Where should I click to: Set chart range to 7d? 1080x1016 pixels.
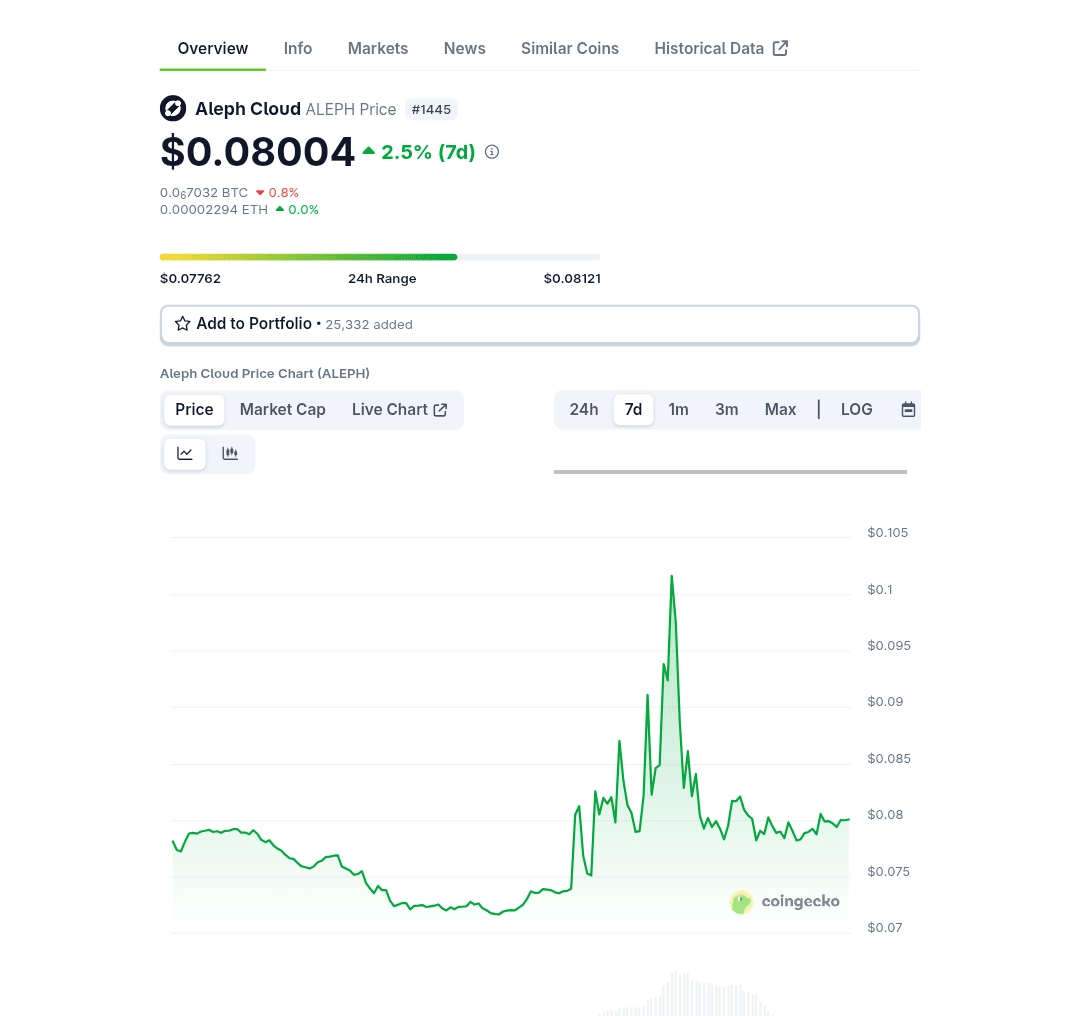[633, 410]
